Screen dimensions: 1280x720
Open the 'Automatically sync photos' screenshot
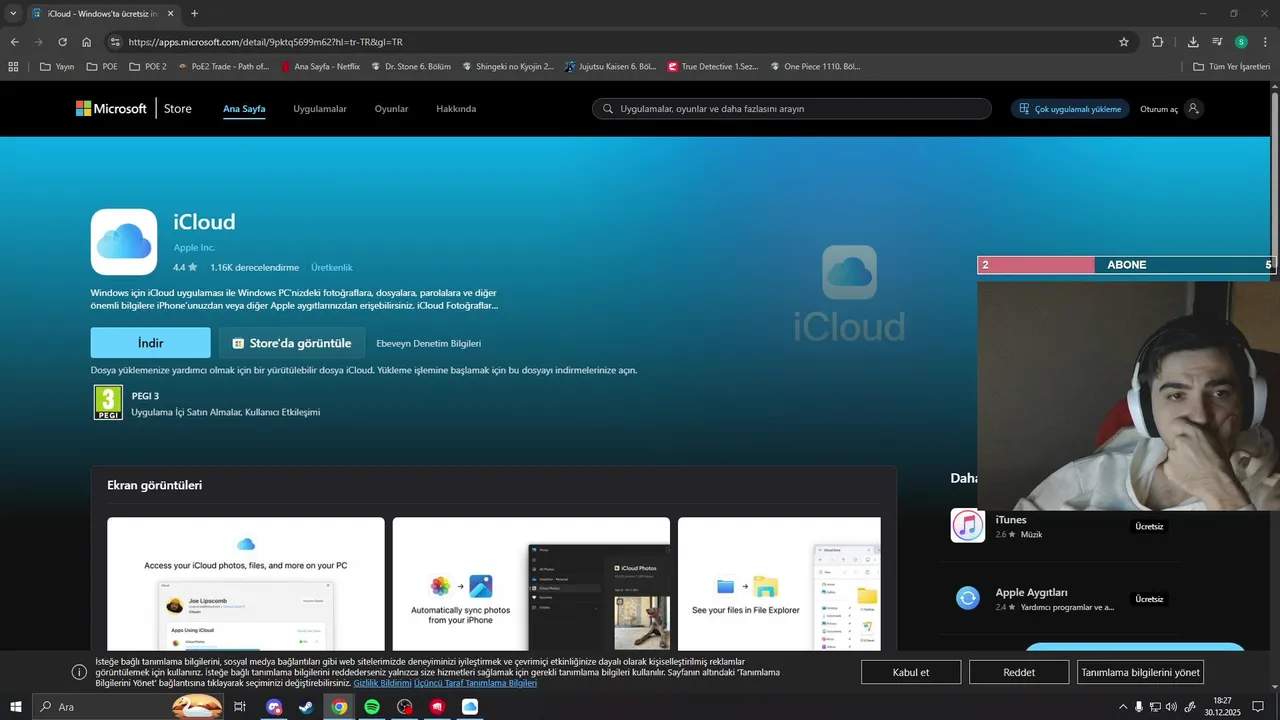(x=531, y=584)
